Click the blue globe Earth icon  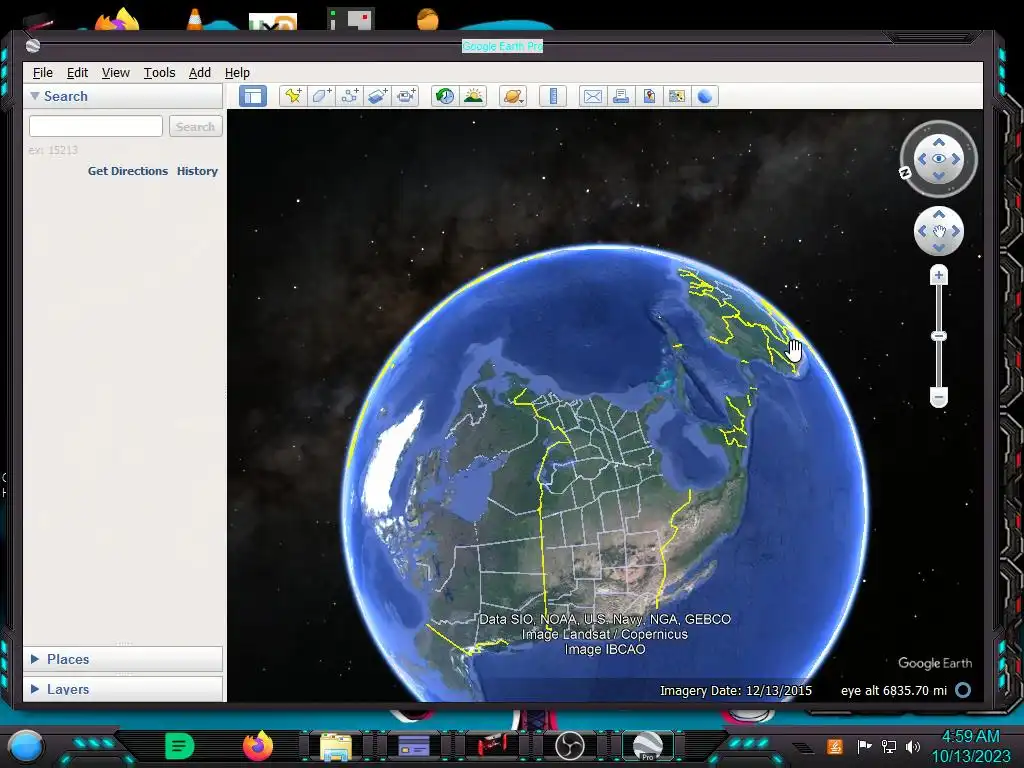[705, 96]
